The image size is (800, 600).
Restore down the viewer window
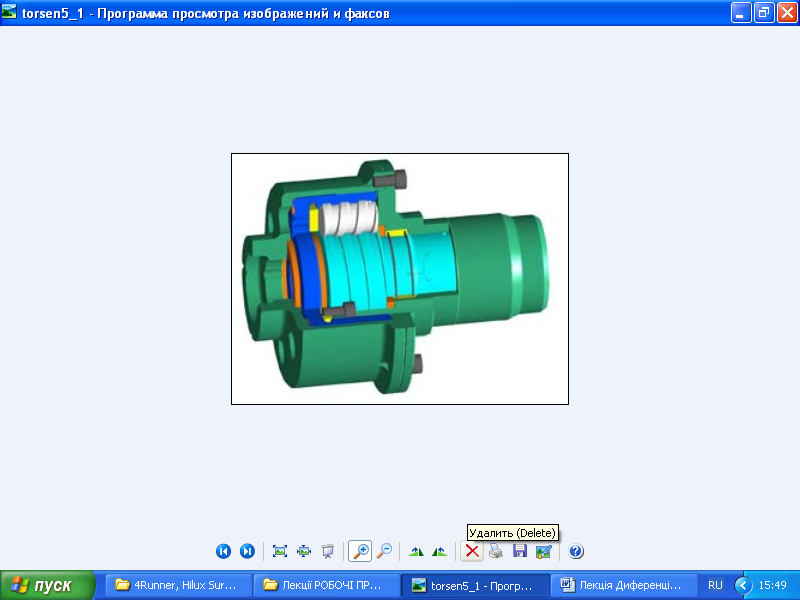[x=764, y=13]
